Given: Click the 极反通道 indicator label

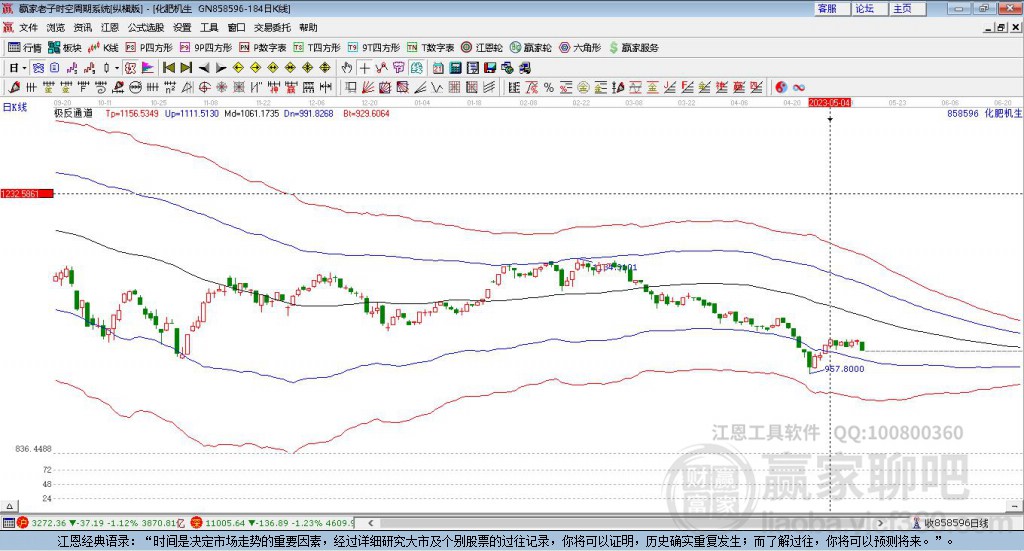Looking at the screenshot, I should click(x=73, y=113).
